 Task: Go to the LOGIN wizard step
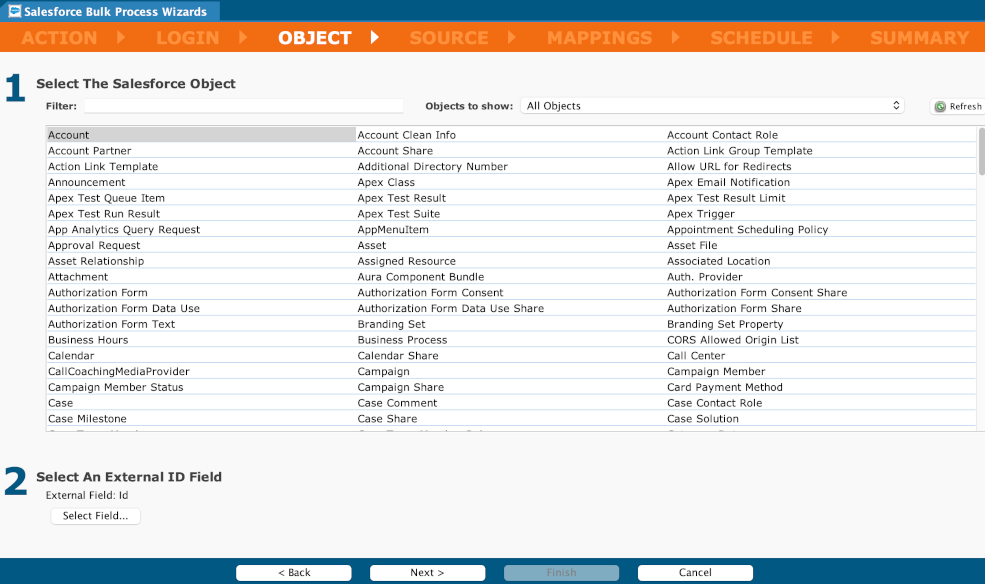click(x=187, y=38)
